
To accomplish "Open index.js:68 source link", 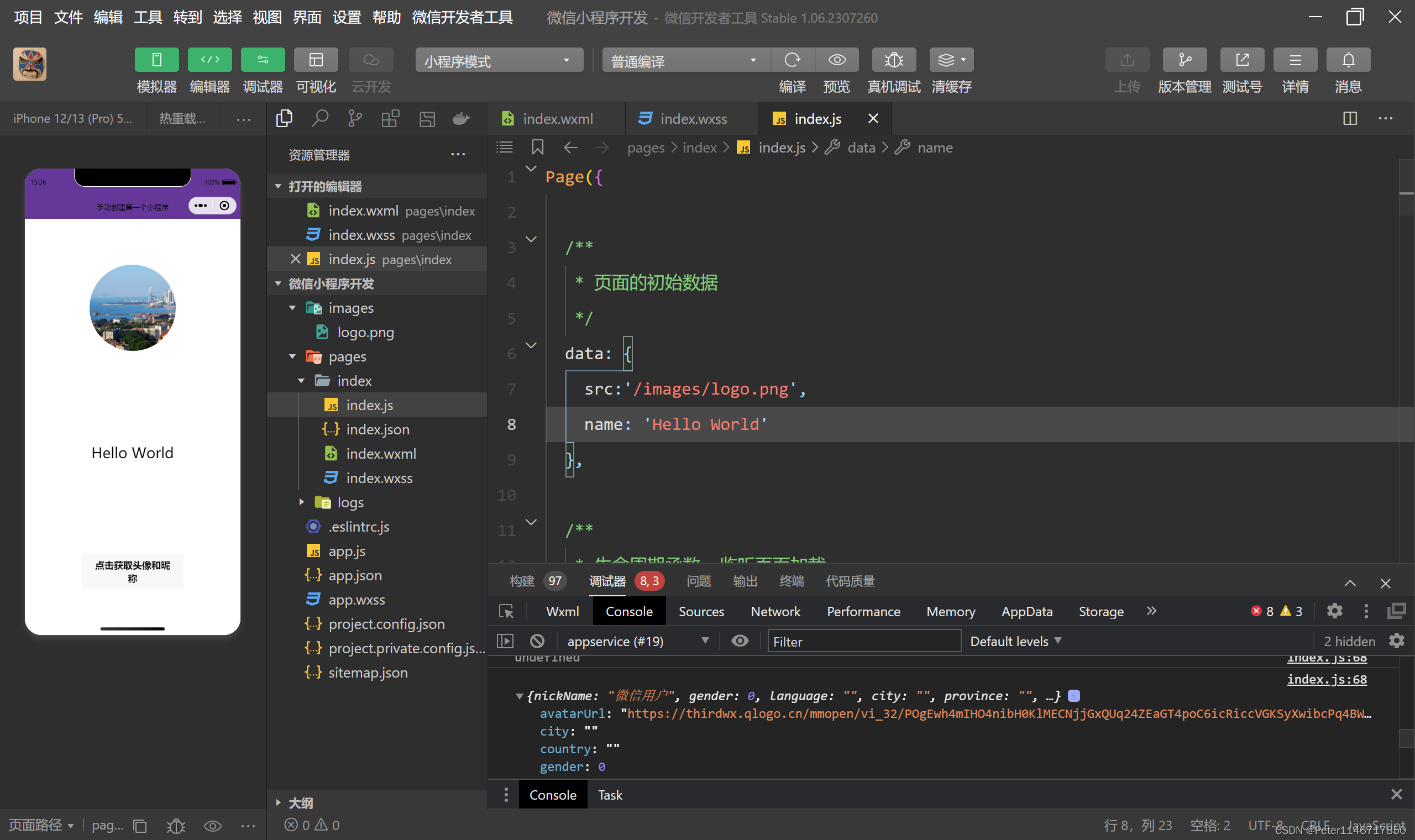I will pos(1326,679).
